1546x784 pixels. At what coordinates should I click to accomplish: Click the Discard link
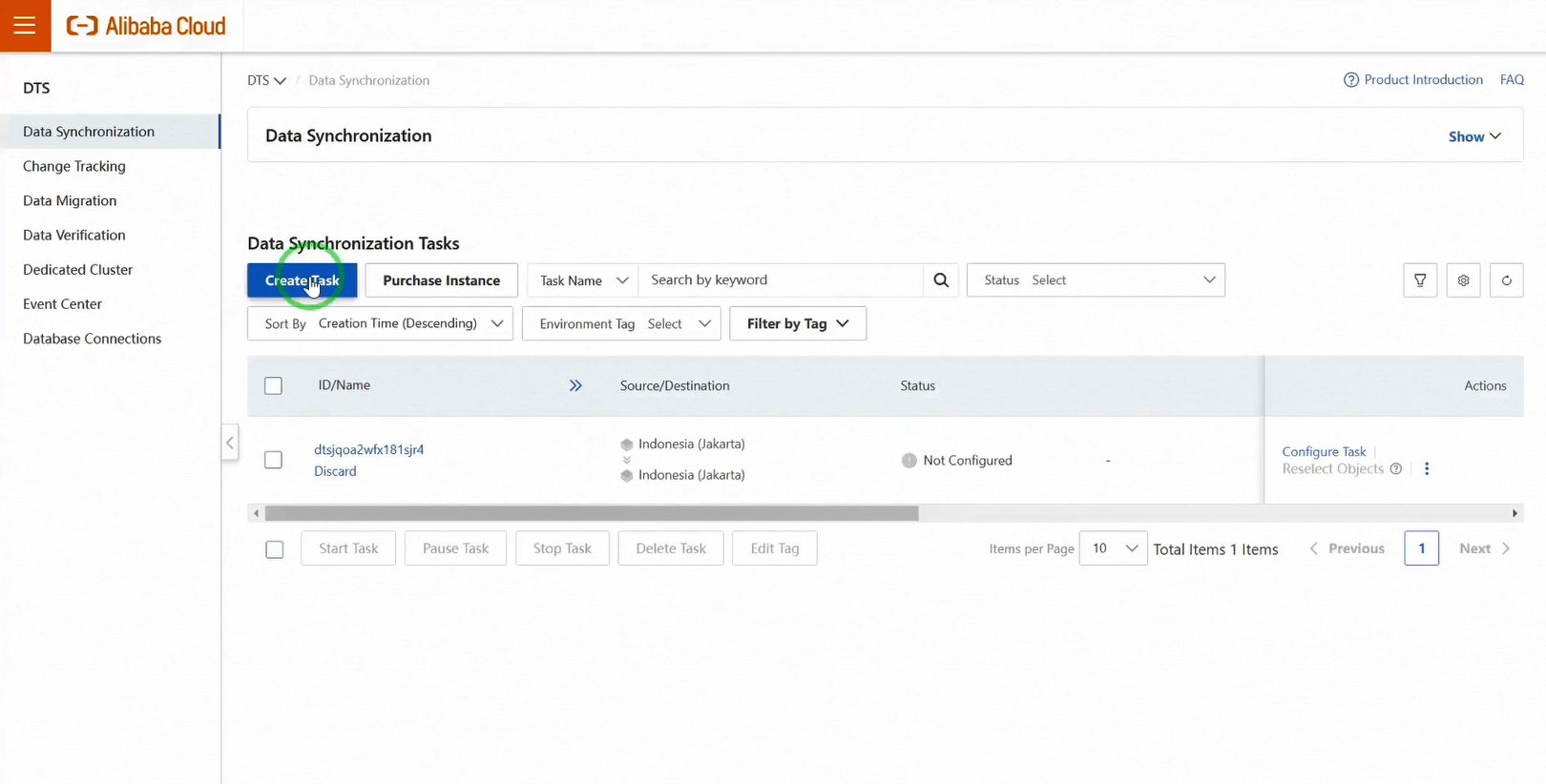[x=335, y=471]
